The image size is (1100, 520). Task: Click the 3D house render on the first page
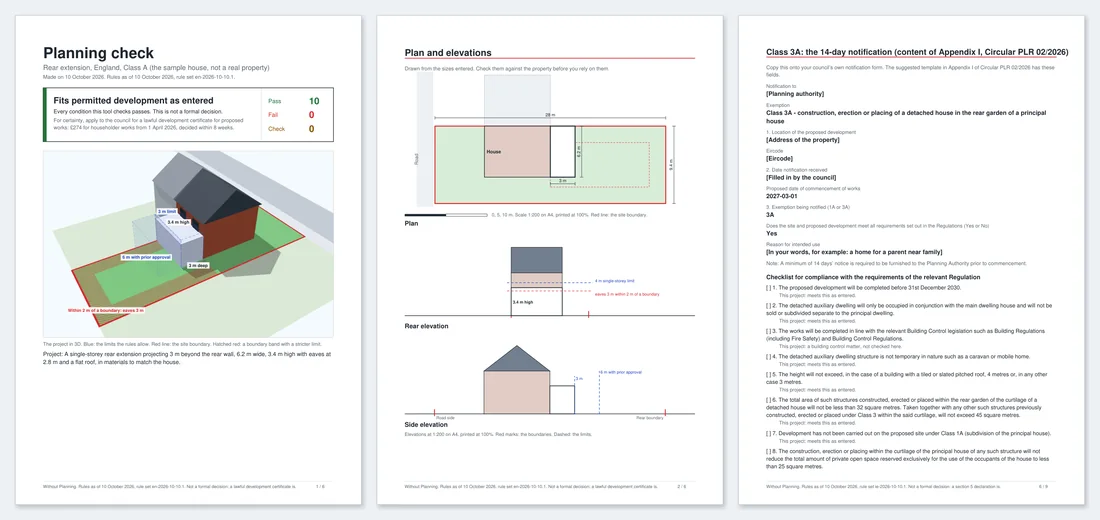tap(188, 244)
